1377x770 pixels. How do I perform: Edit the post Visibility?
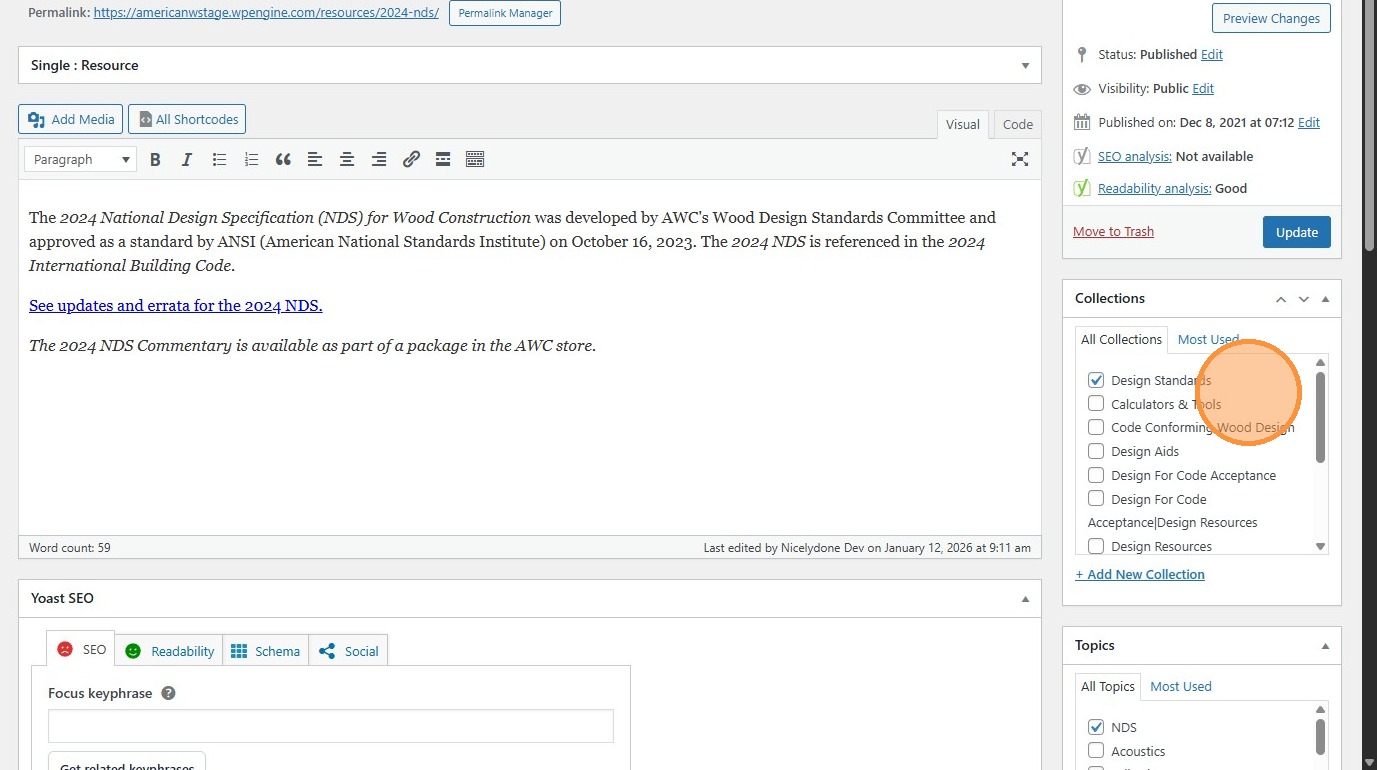click(x=1203, y=88)
